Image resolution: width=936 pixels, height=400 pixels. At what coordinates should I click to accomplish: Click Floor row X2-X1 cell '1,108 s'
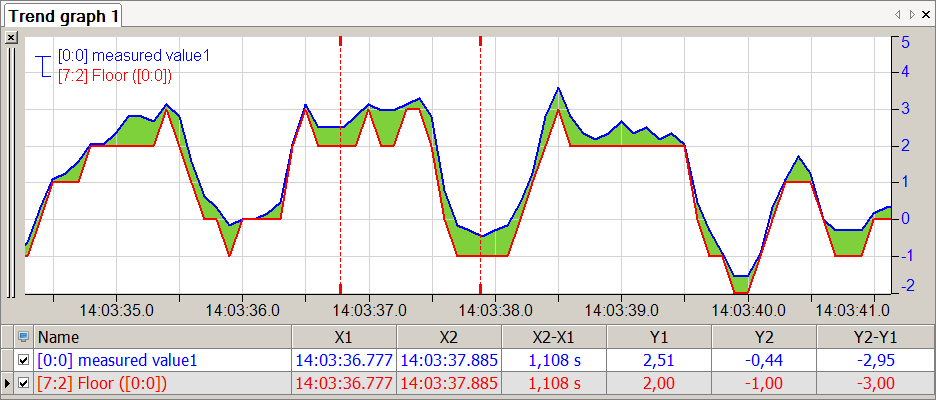pyautogui.click(x=554, y=383)
